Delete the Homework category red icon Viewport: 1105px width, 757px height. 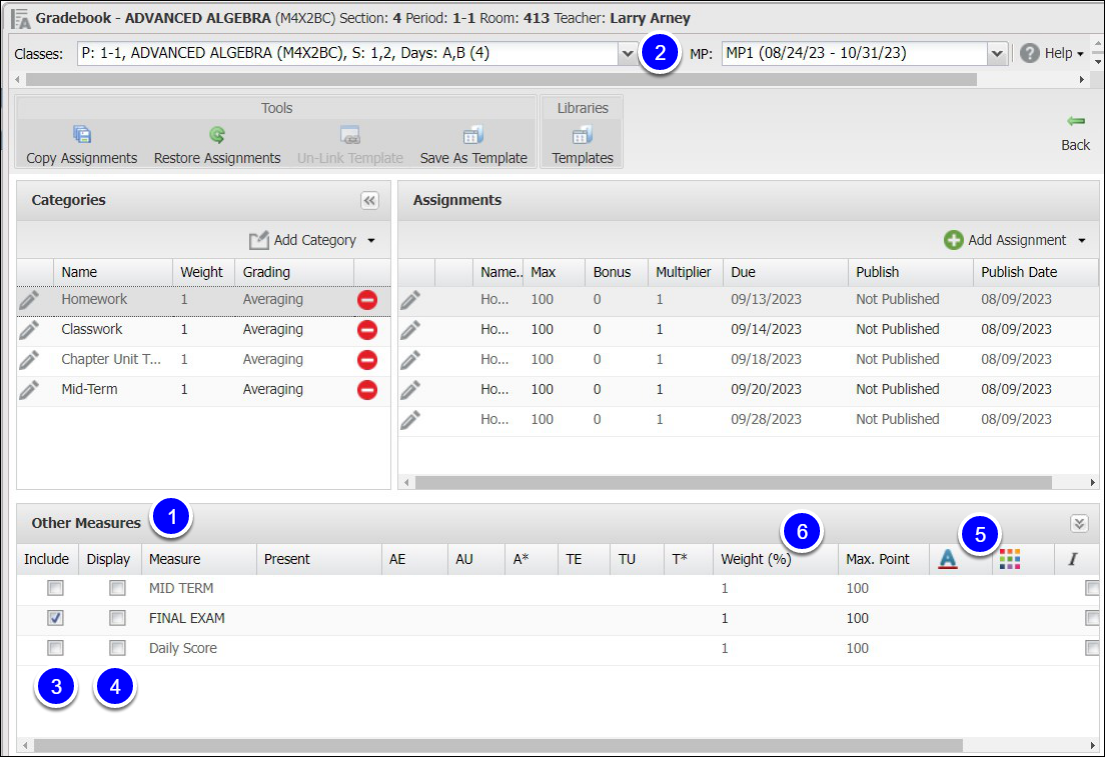coord(367,300)
